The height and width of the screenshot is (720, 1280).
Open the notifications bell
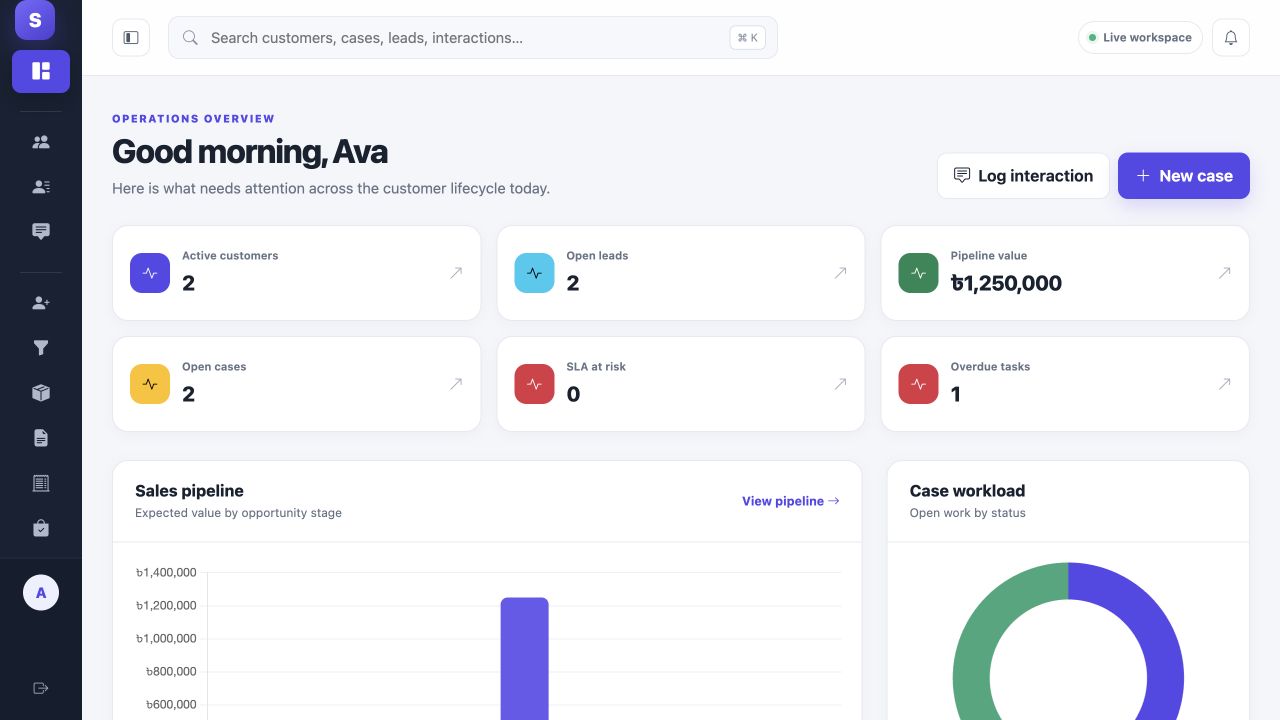click(x=1231, y=38)
